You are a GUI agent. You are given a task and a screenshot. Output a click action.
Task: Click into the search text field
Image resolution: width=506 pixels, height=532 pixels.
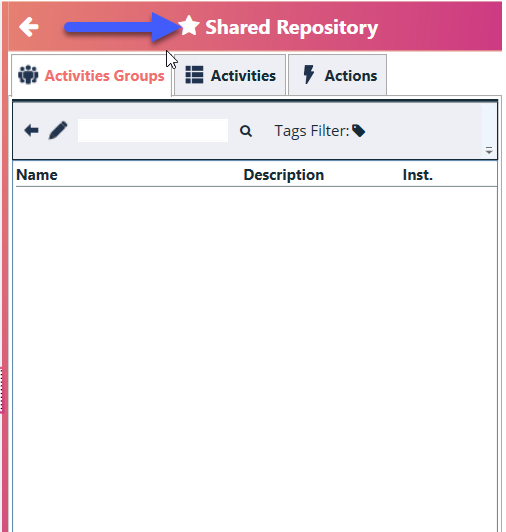(x=153, y=130)
